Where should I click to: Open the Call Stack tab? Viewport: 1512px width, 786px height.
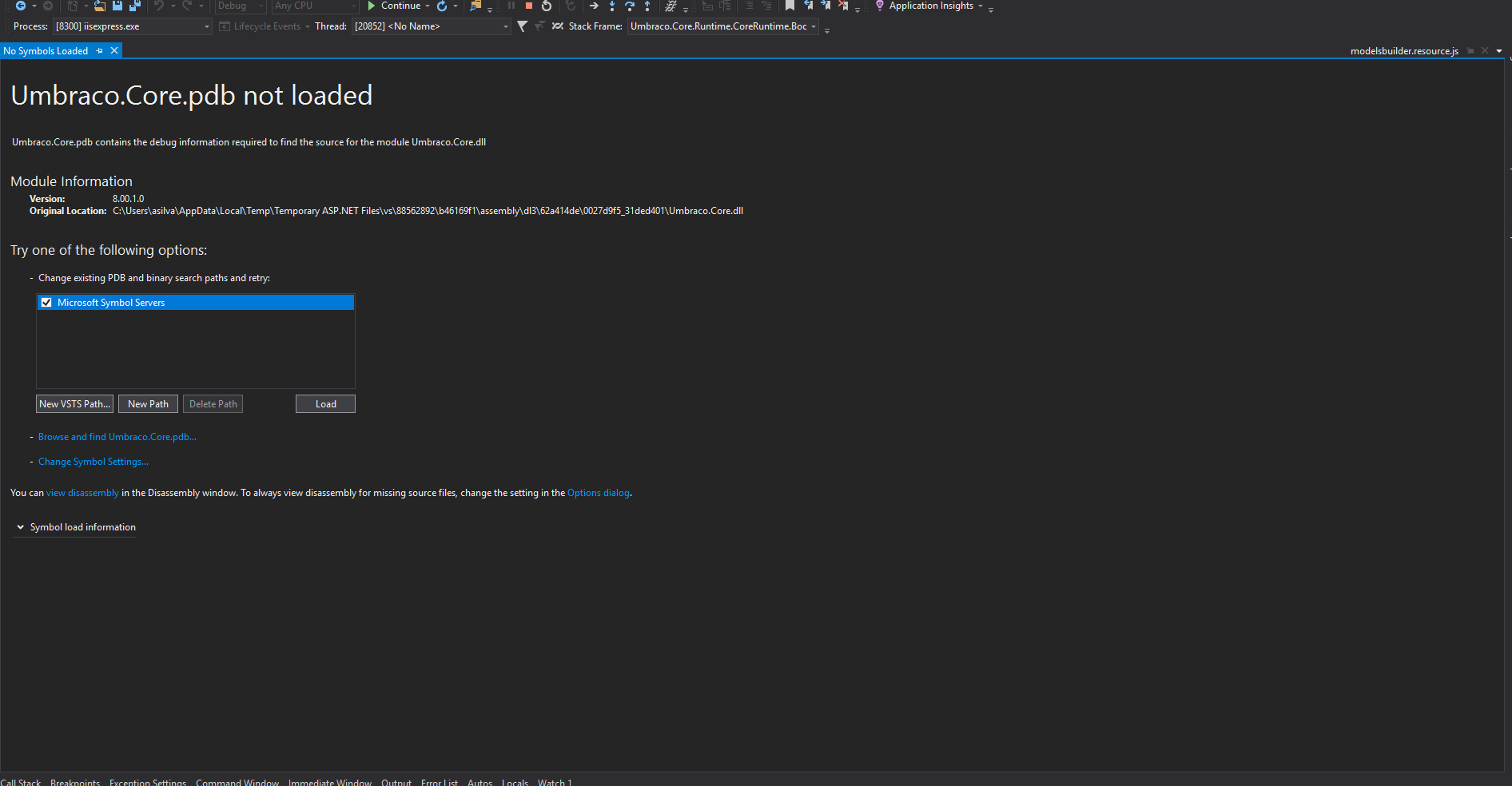tap(21, 783)
